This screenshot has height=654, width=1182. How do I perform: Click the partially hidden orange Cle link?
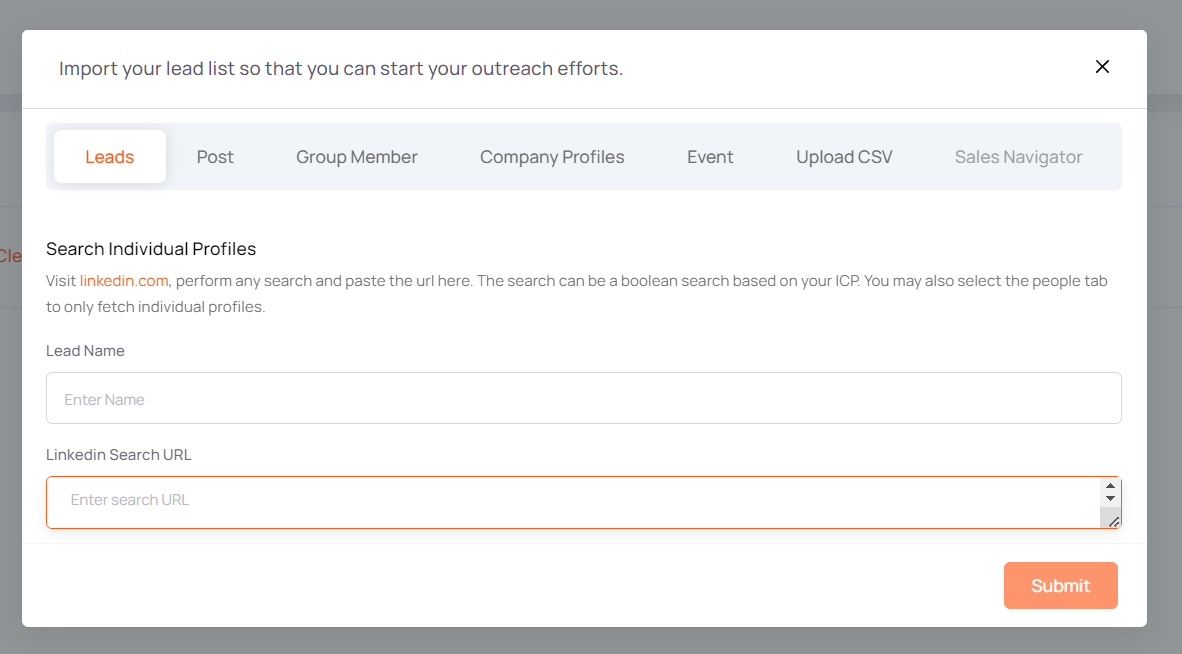[x=10, y=256]
